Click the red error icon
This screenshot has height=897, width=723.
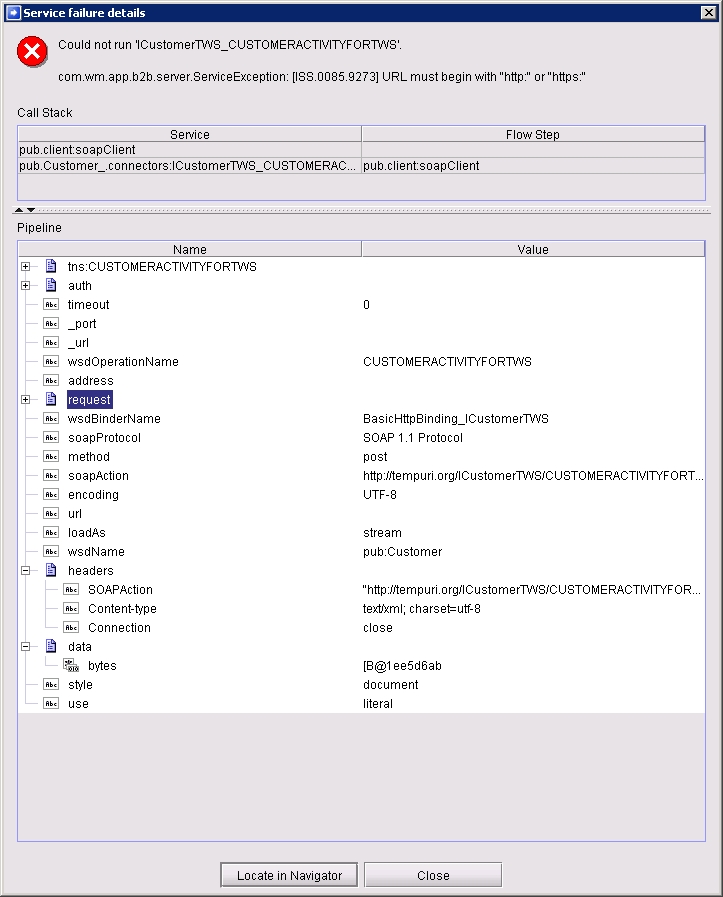(x=32, y=51)
